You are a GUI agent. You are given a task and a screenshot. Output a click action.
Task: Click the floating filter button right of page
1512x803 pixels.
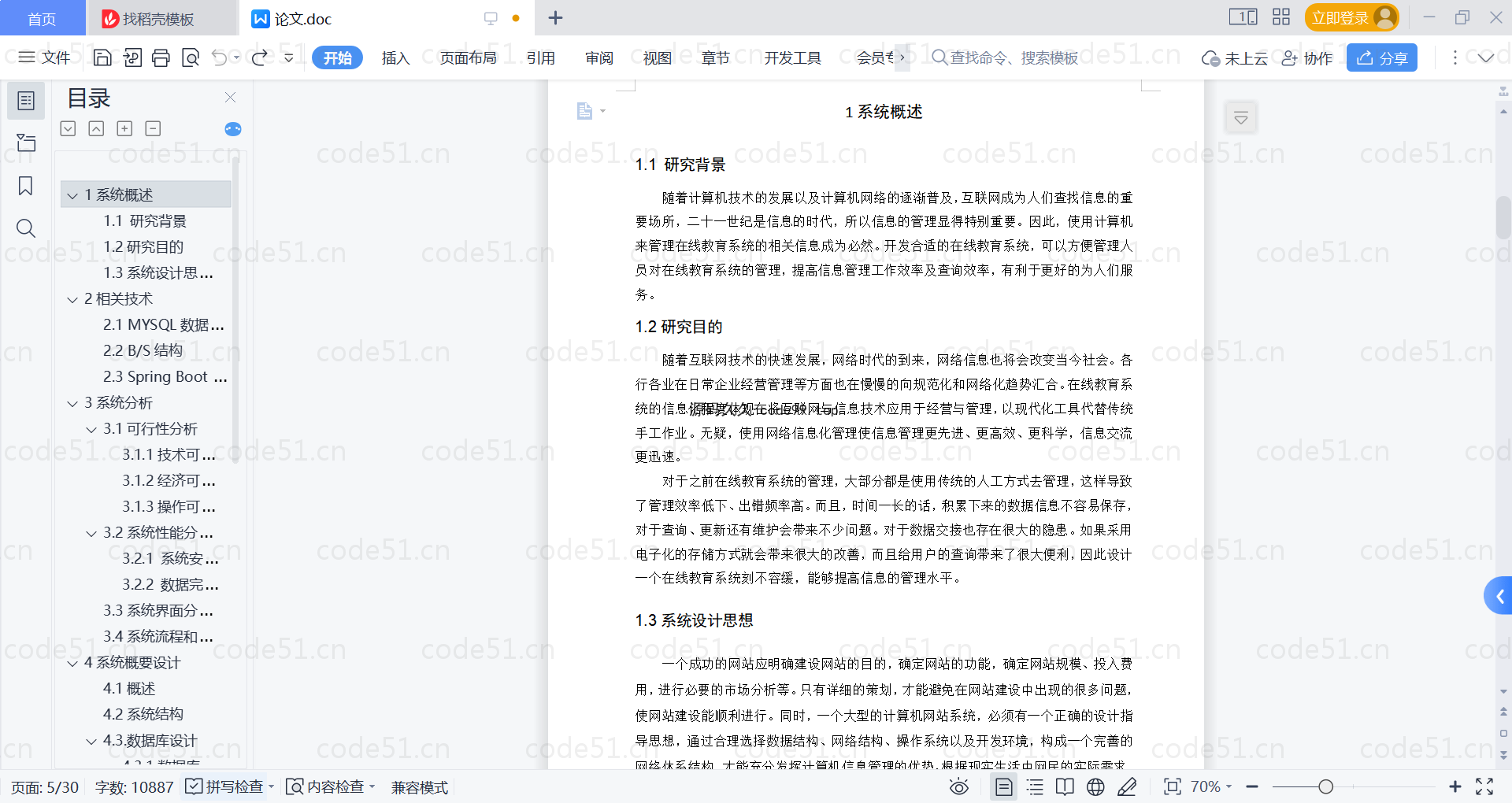coord(1241,118)
